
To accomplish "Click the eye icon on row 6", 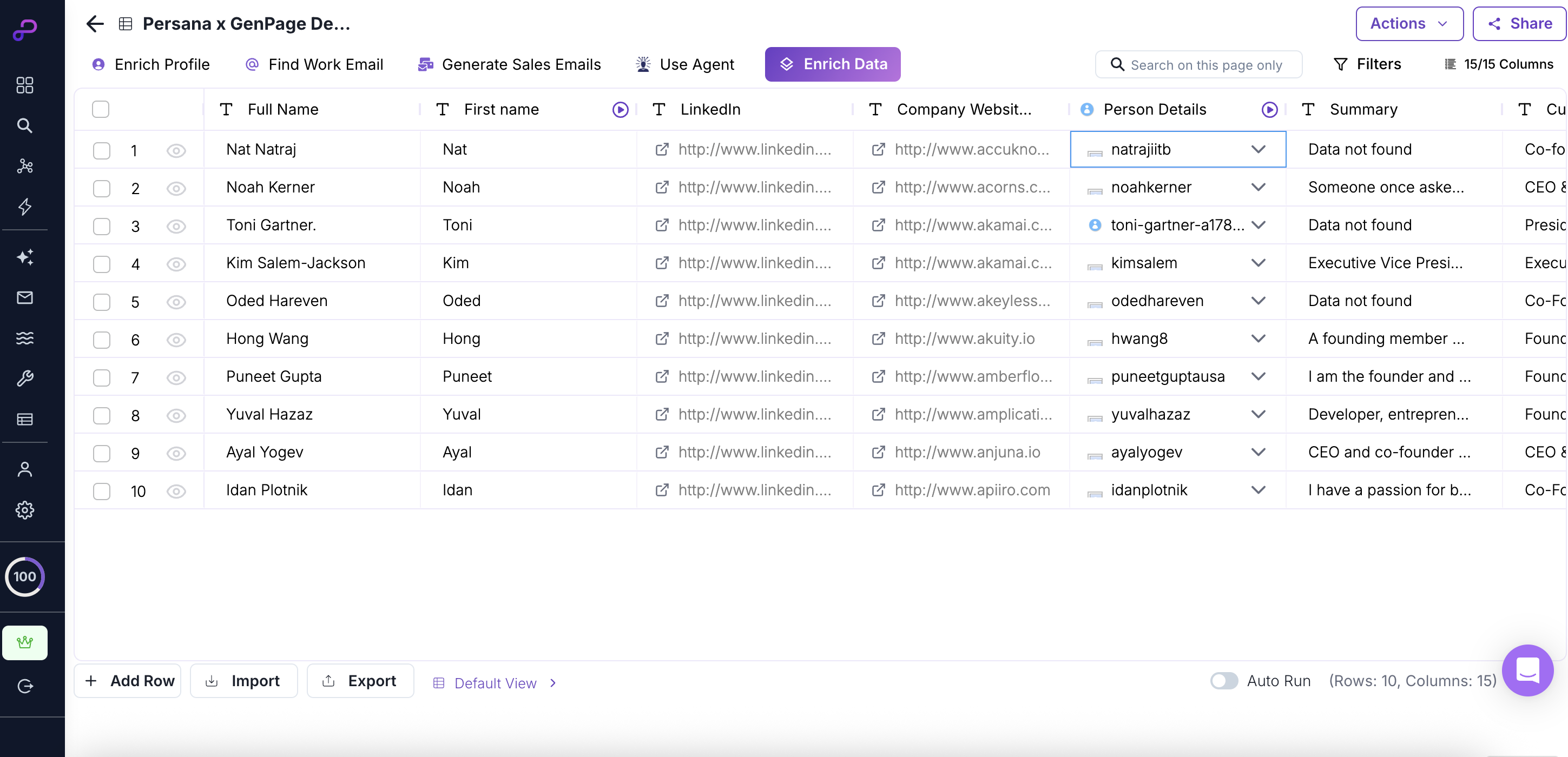I will coord(176,340).
